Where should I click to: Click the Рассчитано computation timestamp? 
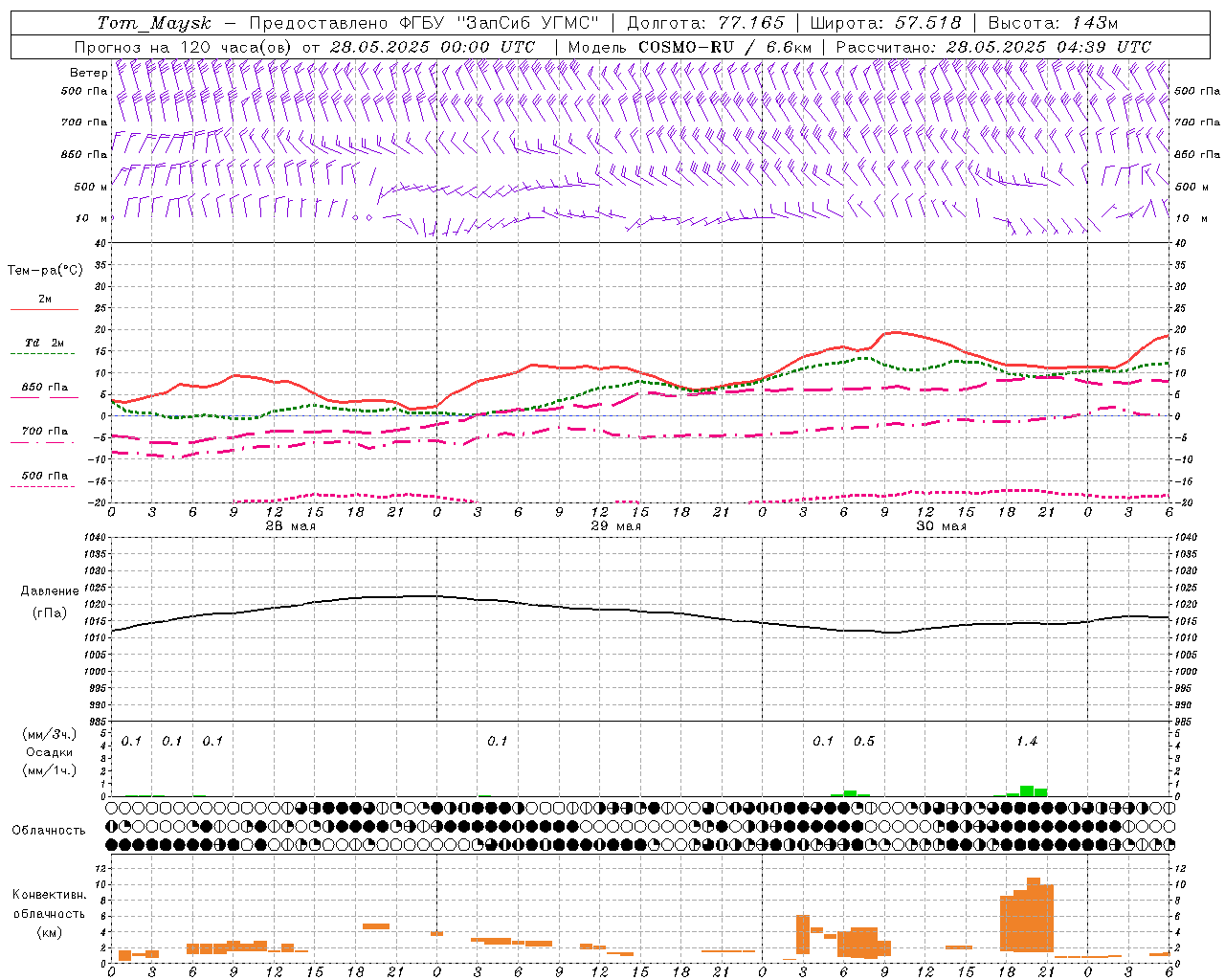tap(993, 47)
